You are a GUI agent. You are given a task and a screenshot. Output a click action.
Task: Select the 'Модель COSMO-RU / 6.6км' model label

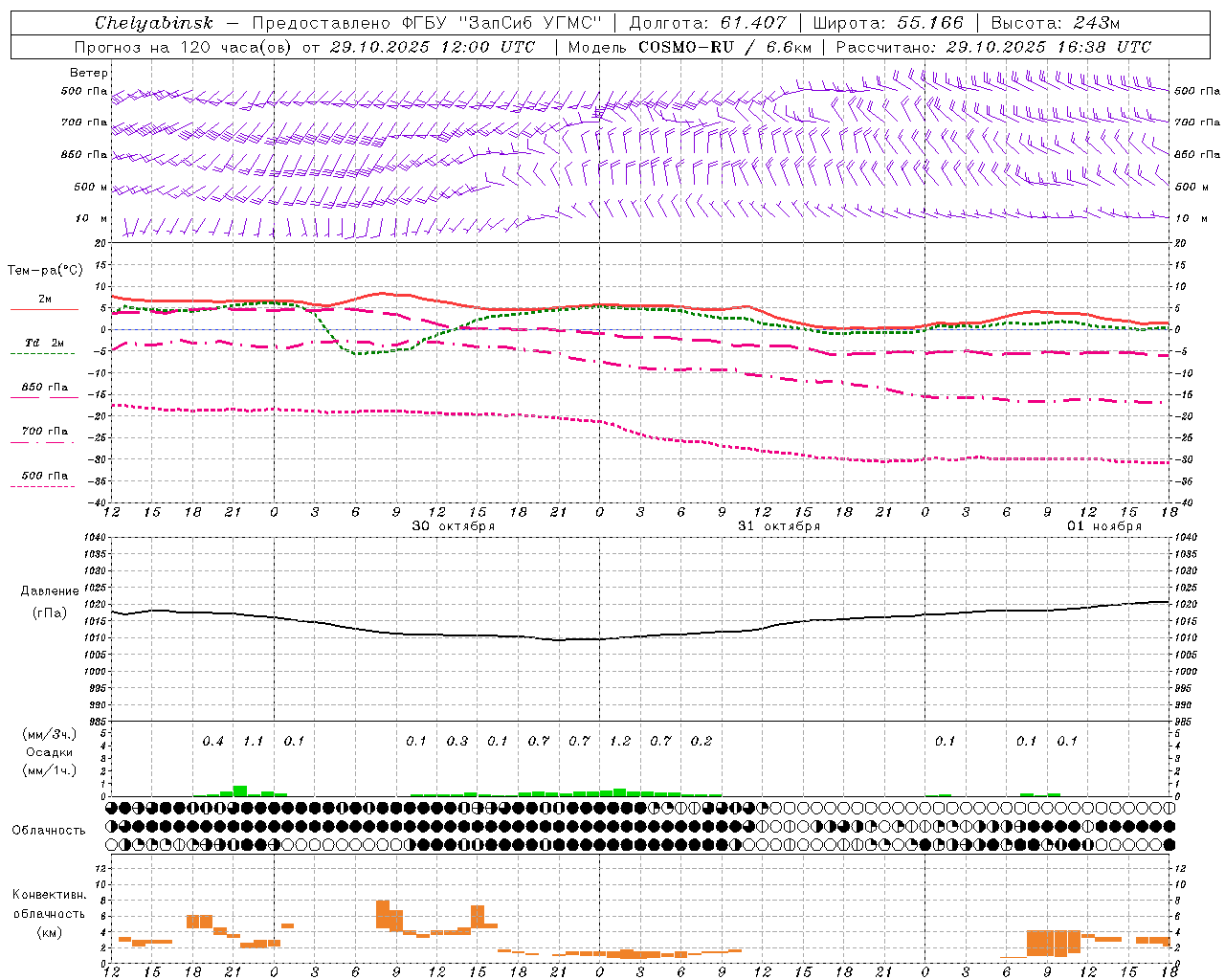tap(690, 47)
